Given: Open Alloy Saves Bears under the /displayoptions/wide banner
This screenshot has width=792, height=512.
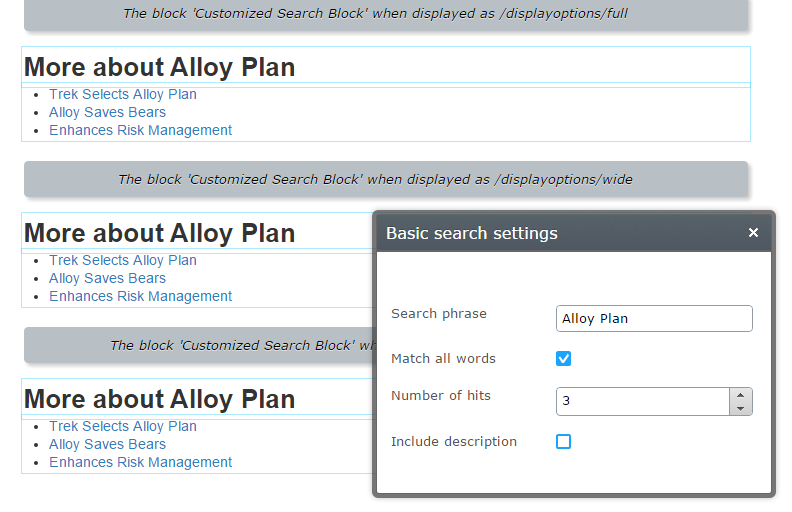Looking at the screenshot, I should tap(107, 278).
